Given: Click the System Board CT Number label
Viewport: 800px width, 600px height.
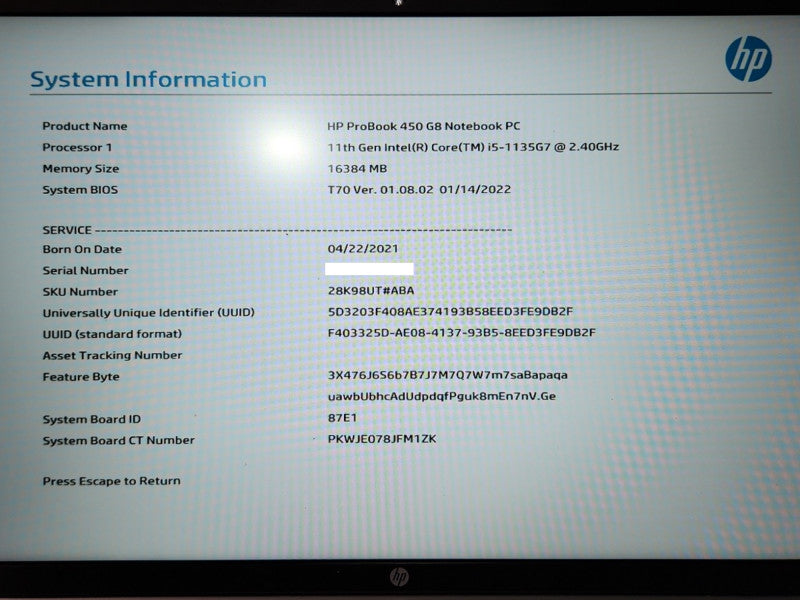Looking at the screenshot, I should (x=118, y=440).
